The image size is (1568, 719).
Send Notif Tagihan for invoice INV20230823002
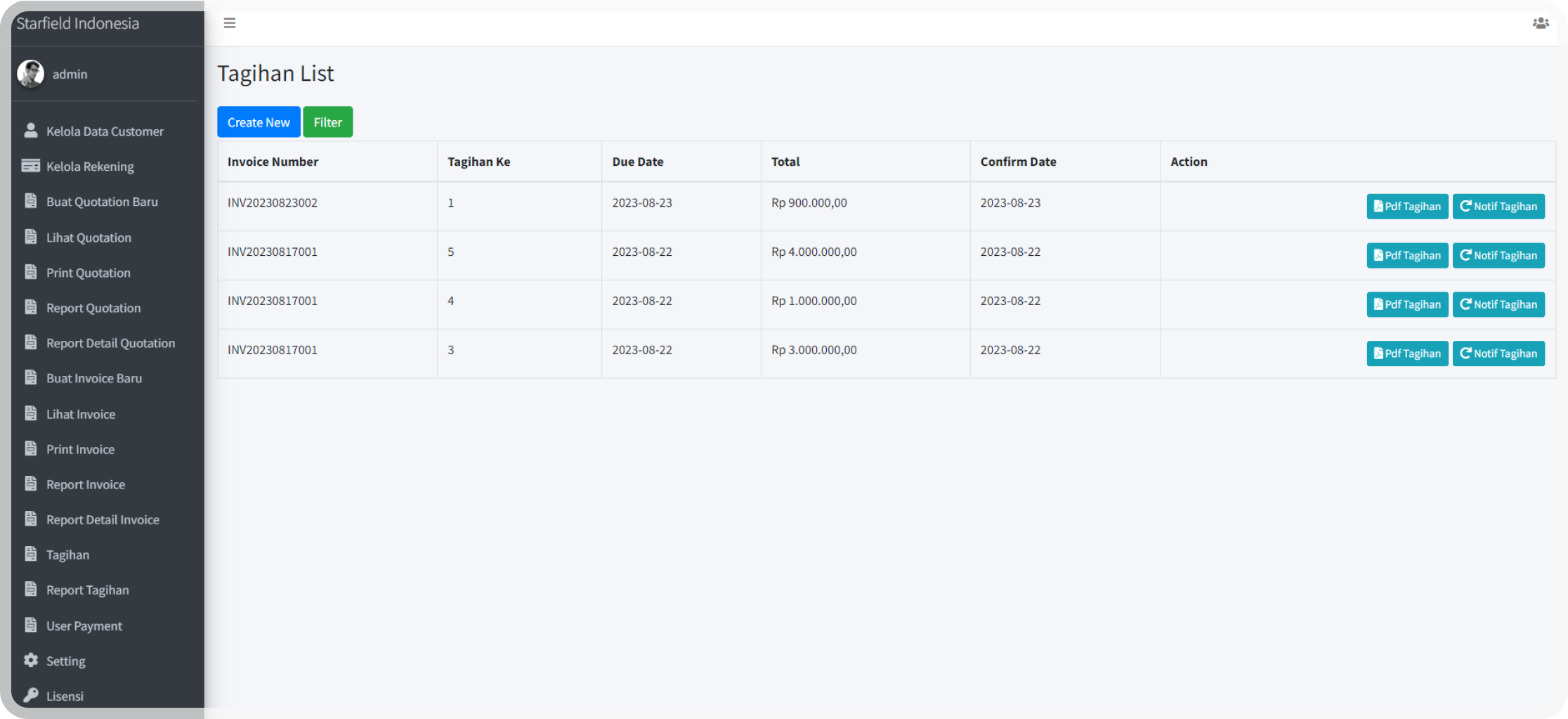click(x=1498, y=207)
